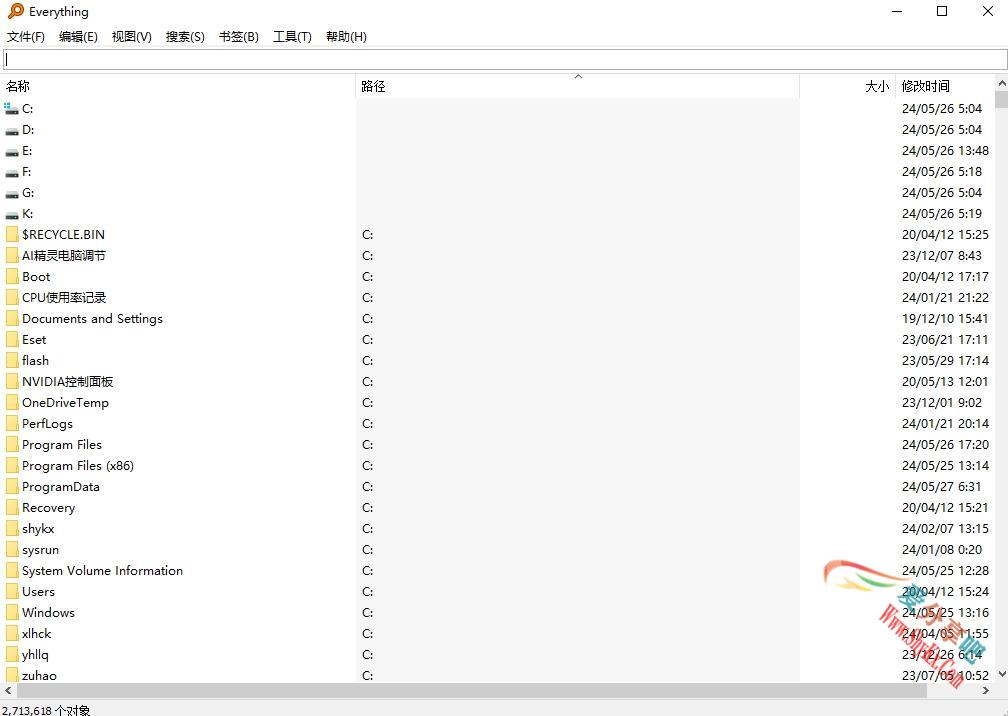The width and height of the screenshot is (1008, 716).
Task: Open the 编辑(E) menu
Action: tap(78, 37)
